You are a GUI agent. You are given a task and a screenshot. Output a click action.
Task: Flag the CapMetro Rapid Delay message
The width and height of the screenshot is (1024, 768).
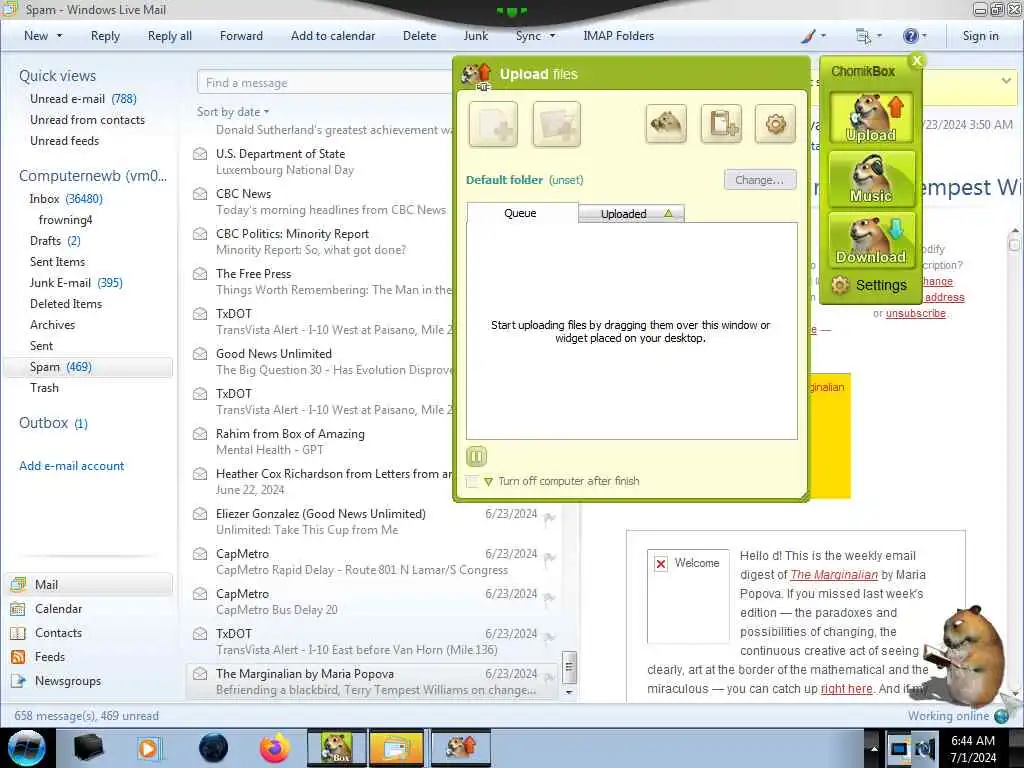pyautogui.click(x=549, y=558)
